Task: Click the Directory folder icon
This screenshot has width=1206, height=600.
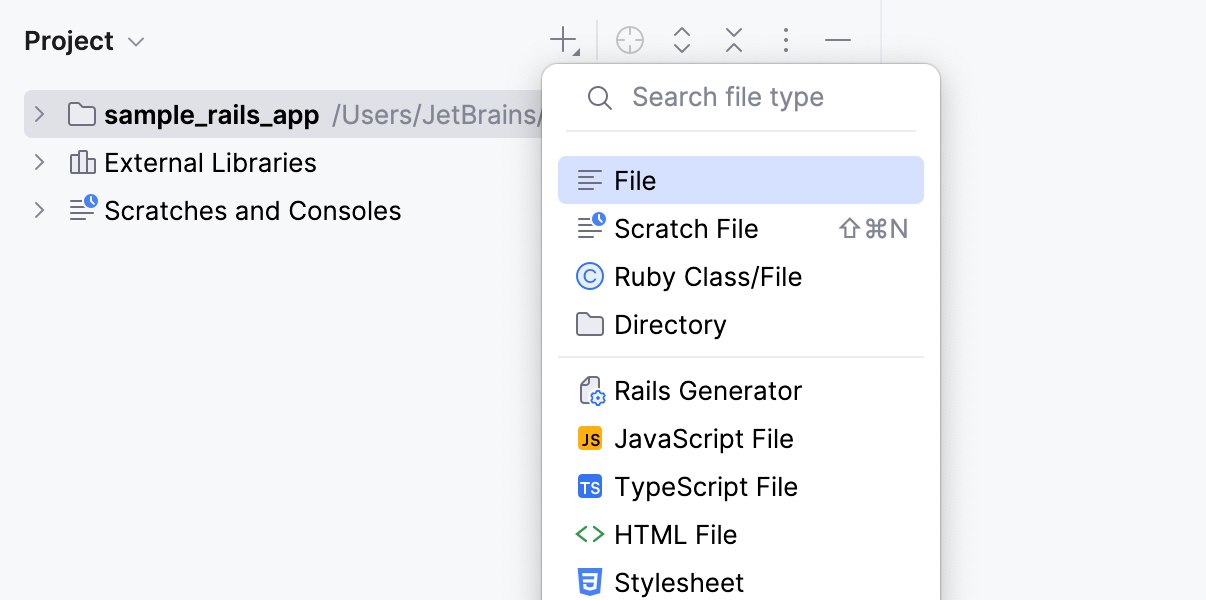Action: [590, 324]
